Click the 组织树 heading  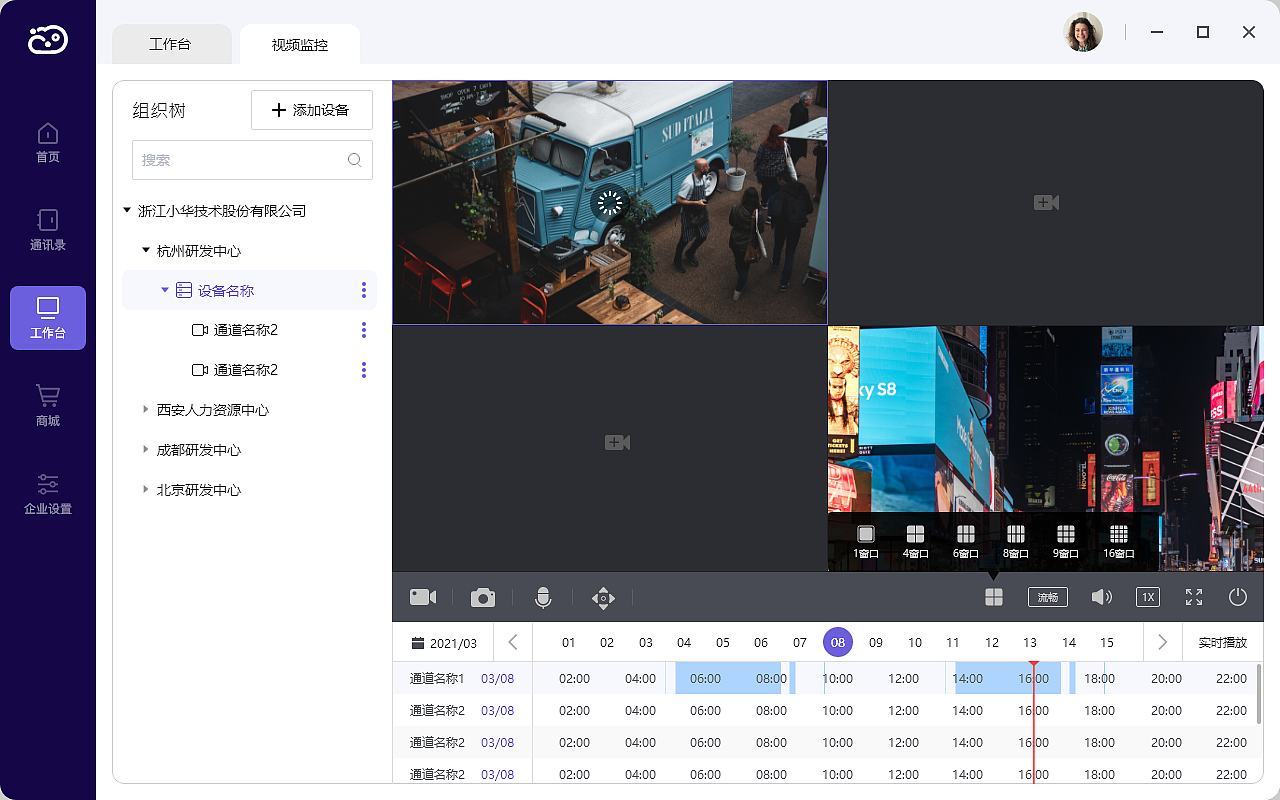(x=159, y=110)
